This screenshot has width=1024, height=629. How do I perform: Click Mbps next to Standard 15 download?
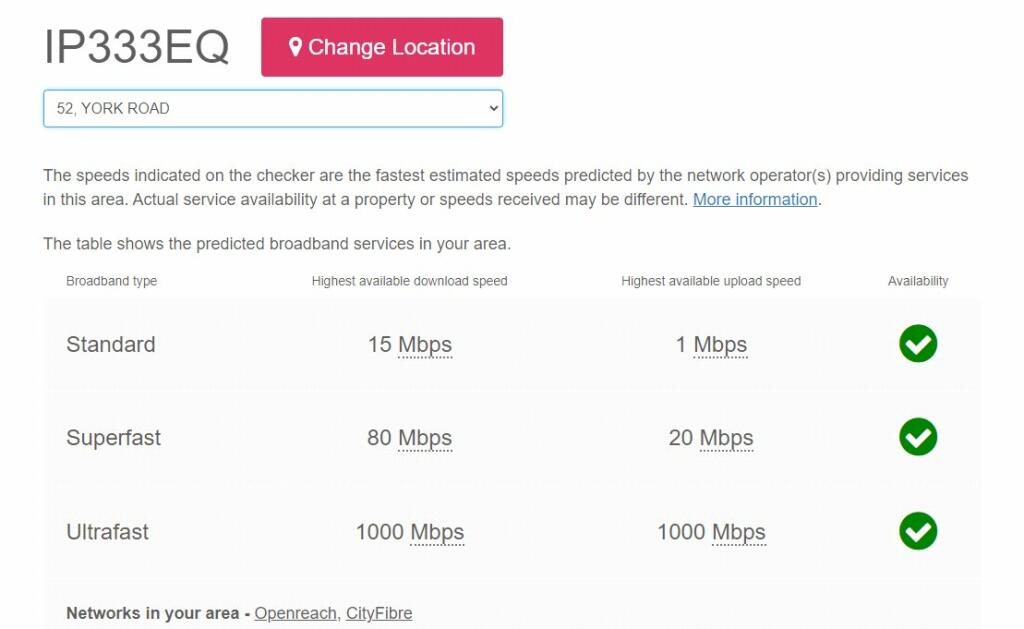[425, 345]
